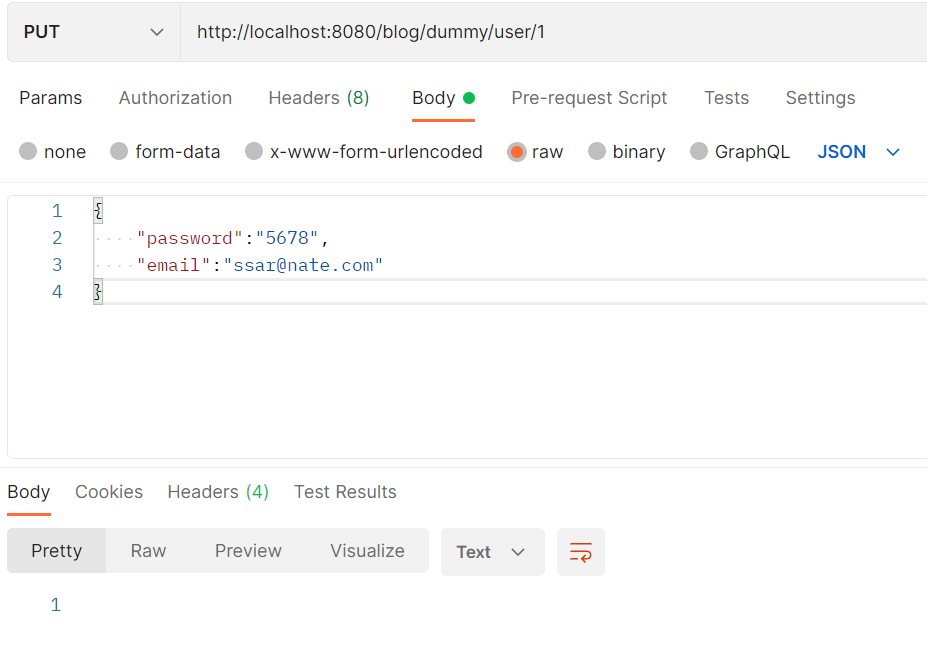Open the Text response format dropdown

click(x=492, y=552)
